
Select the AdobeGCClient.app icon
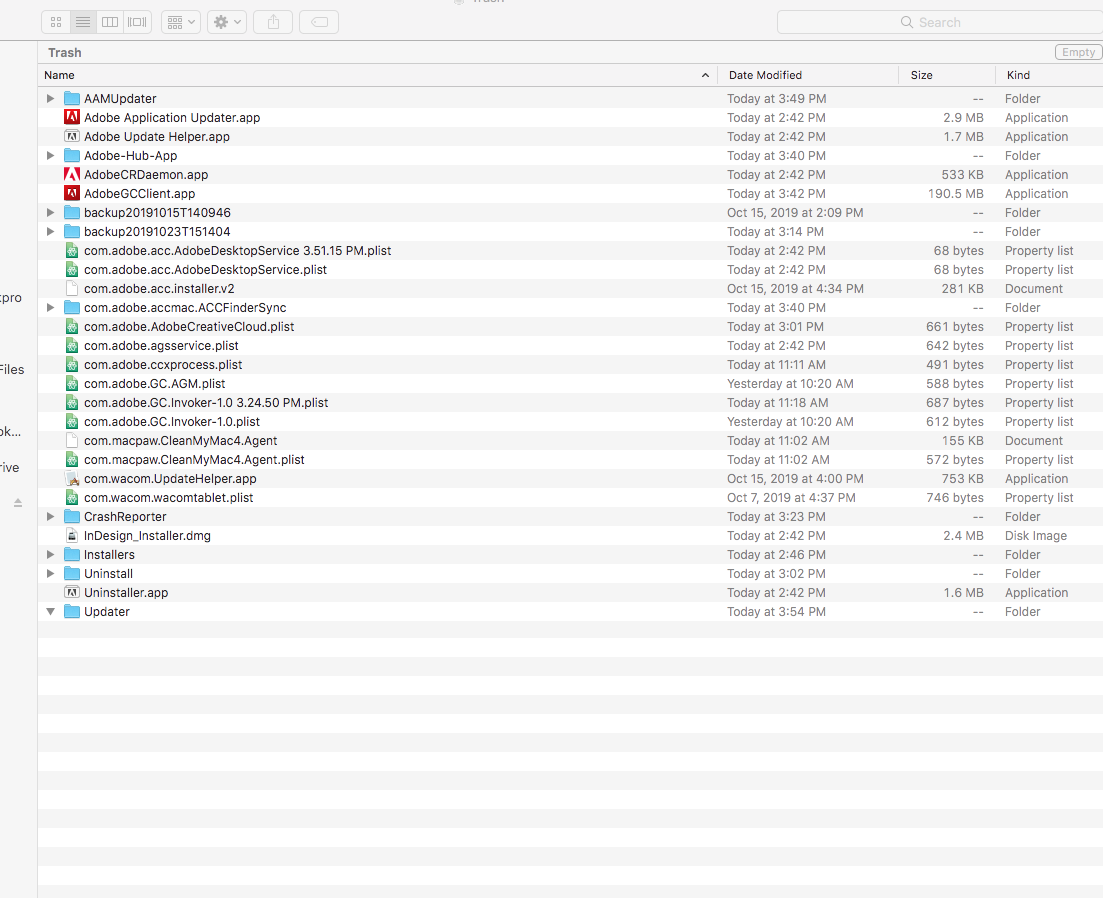(72, 193)
